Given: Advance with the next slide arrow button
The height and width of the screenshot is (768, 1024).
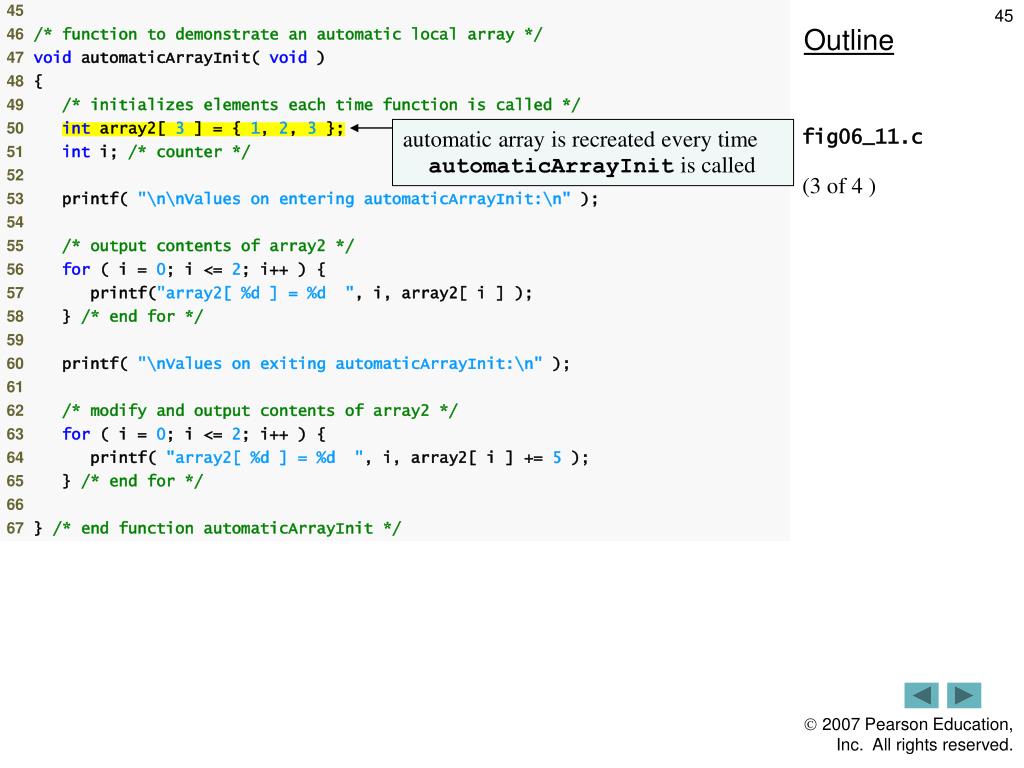Looking at the screenshot, I should (x=964, y=695).
